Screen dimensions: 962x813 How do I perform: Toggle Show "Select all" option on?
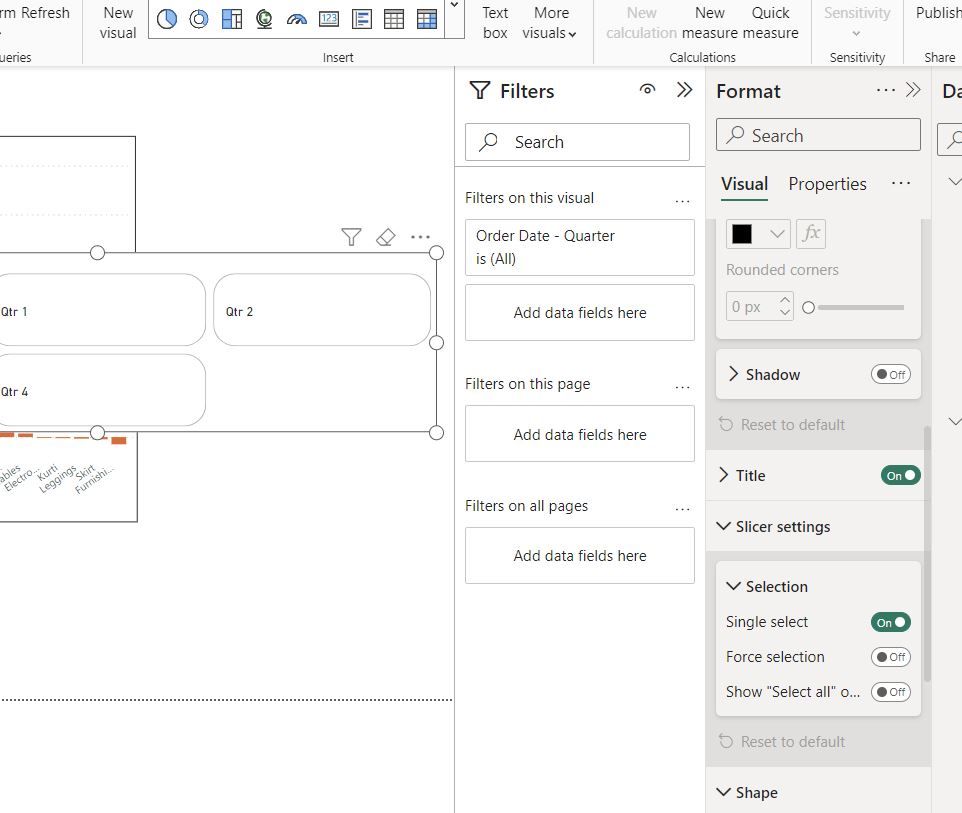coord(890,692)
